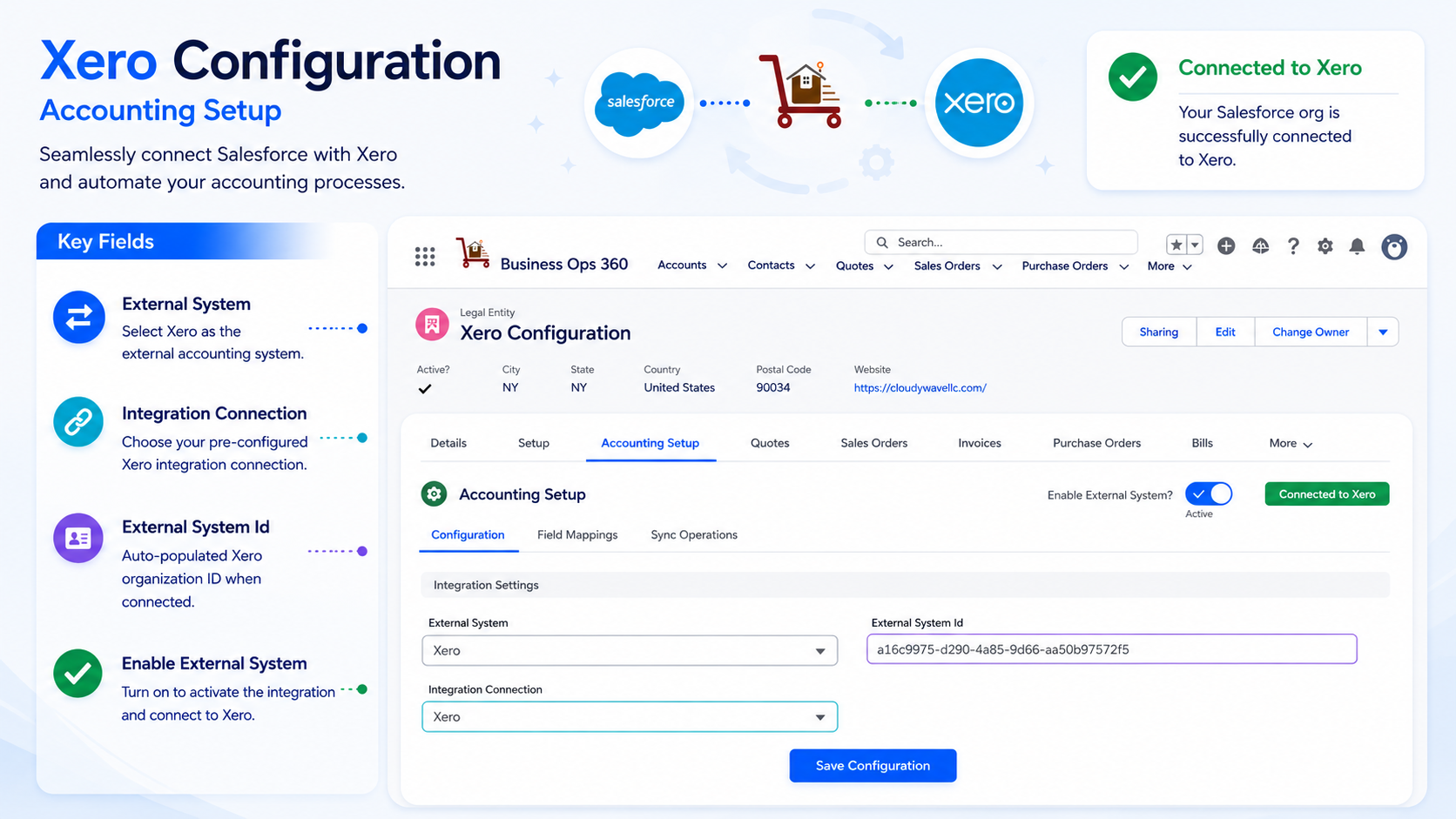The height and width of the screenshot is (819, 1456).
Task: Click the Change Owner button
Action: (1311, 332)
